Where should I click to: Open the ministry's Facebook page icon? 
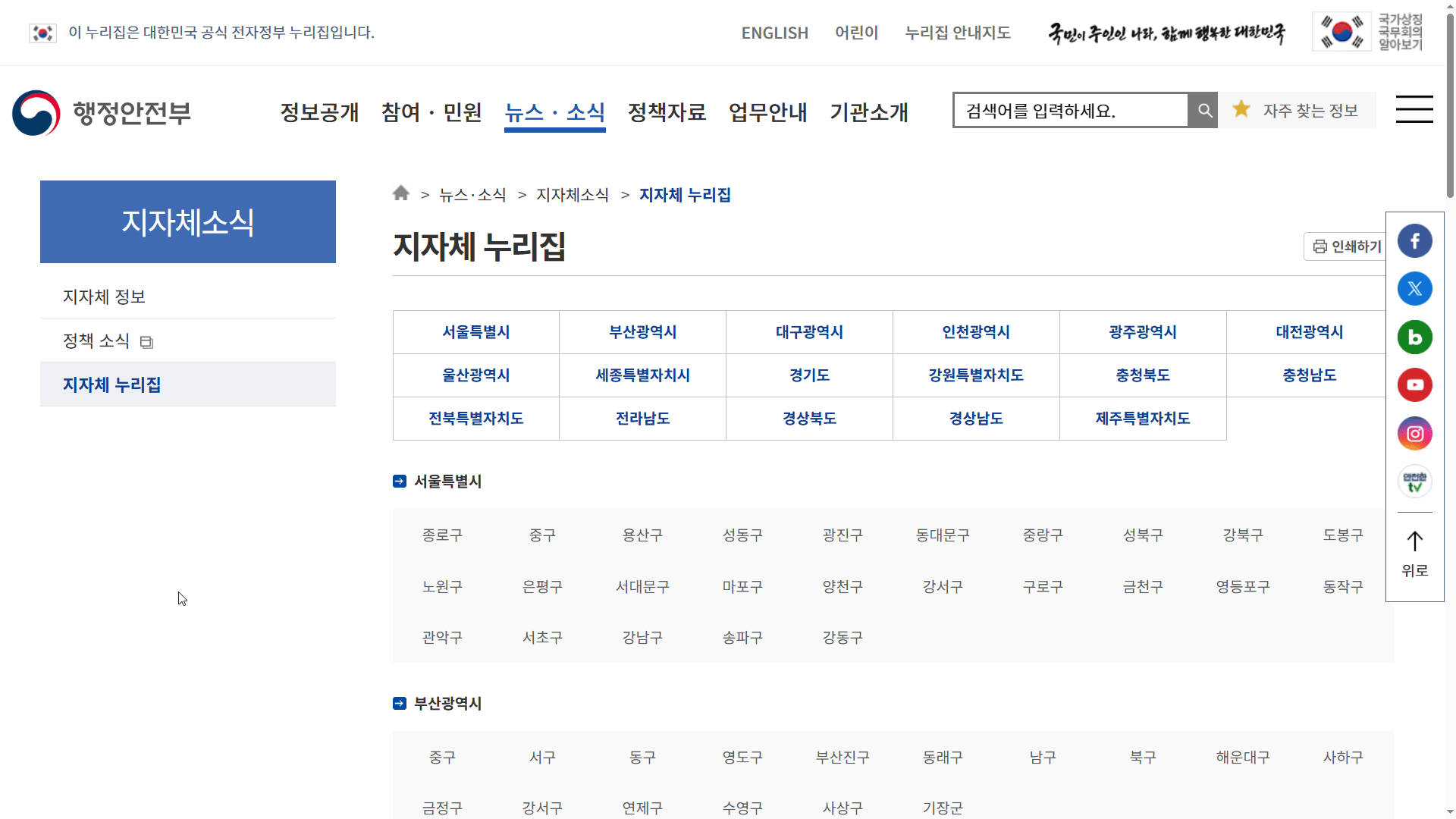(1414, 240)
